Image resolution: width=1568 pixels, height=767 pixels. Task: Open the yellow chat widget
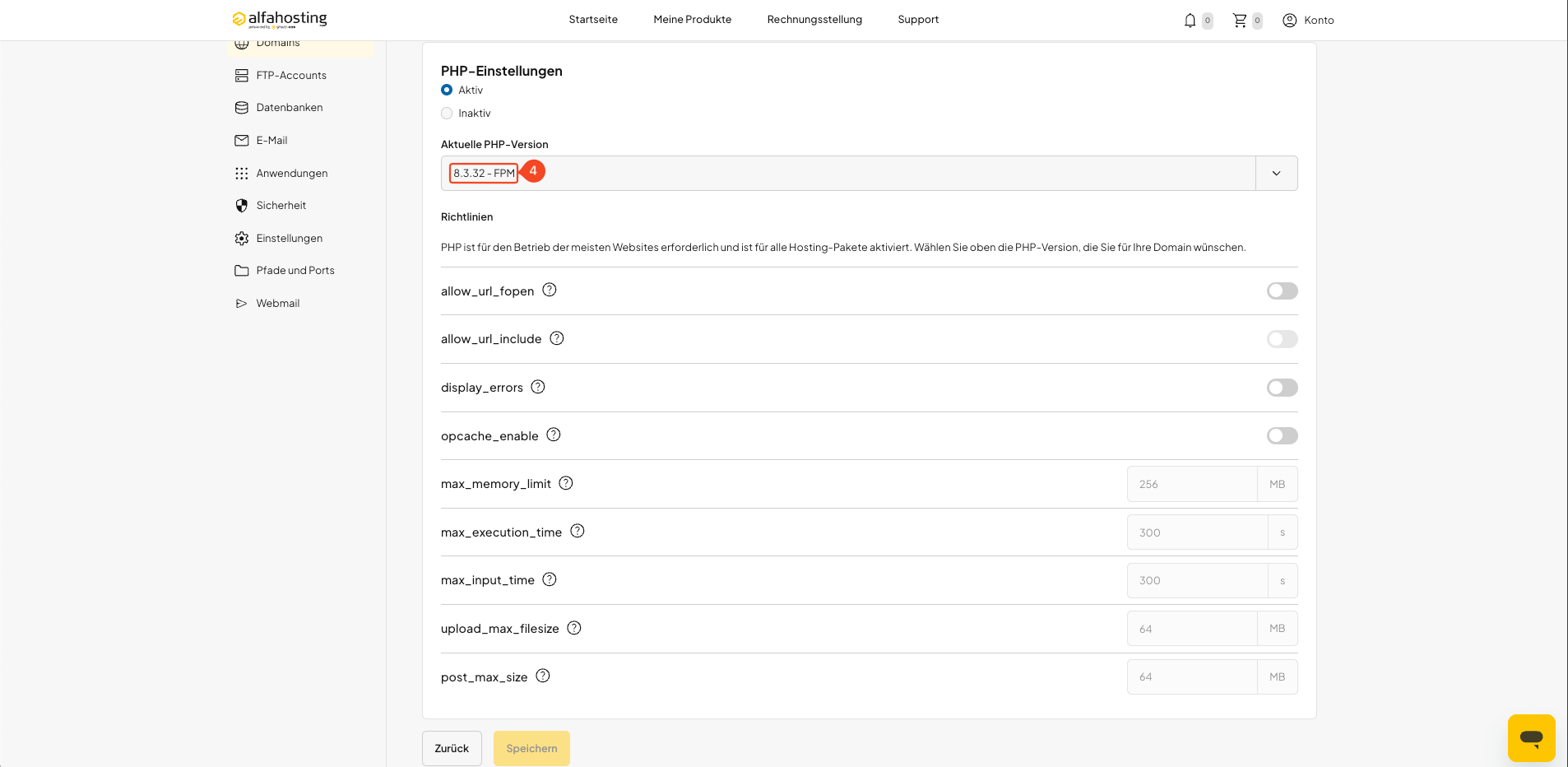tap(1531, 737)
